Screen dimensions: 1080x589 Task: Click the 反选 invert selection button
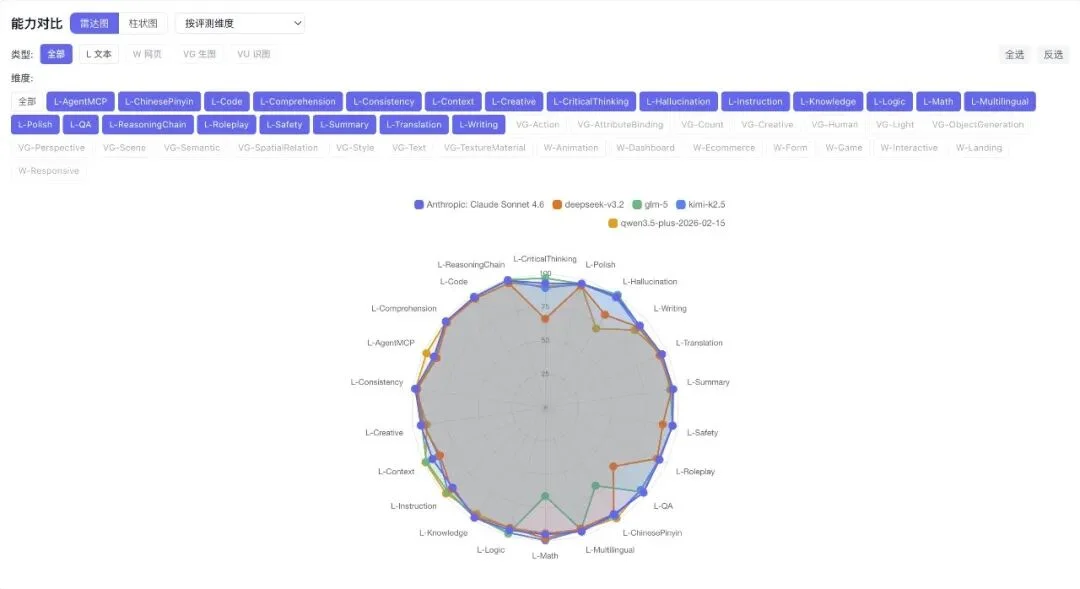(1053, 55)
